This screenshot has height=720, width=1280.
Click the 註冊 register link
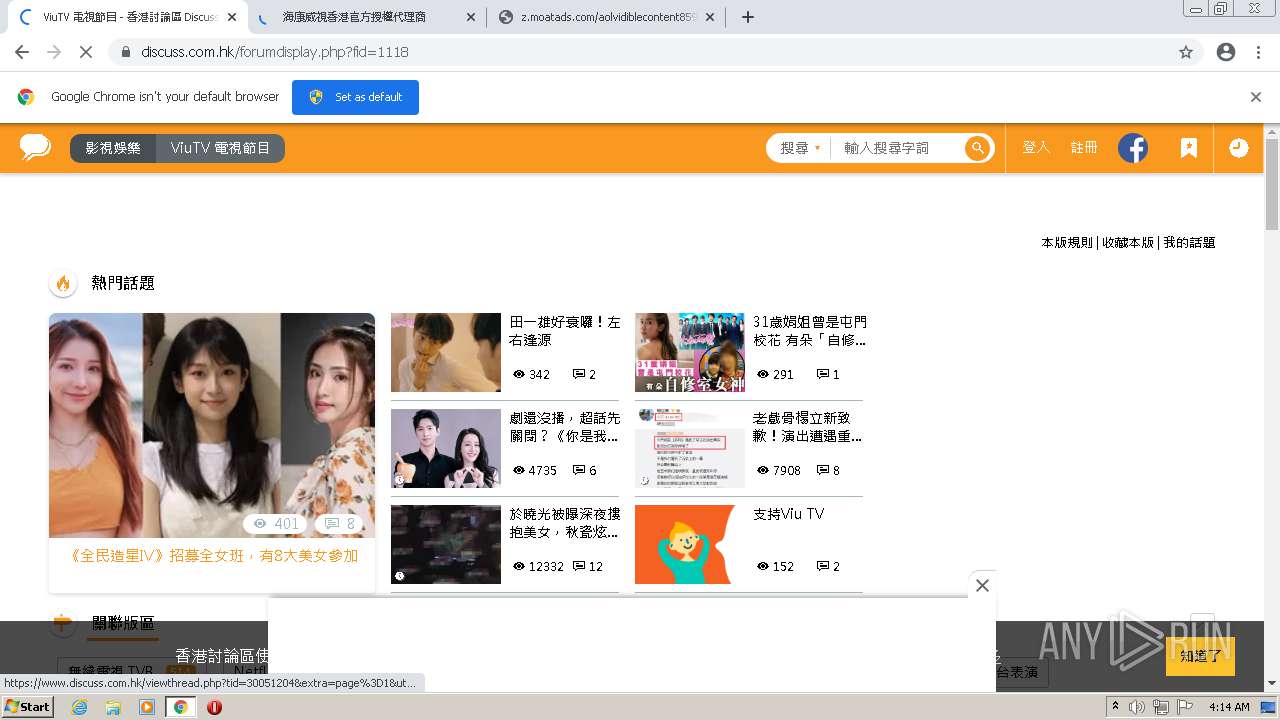1084,148
